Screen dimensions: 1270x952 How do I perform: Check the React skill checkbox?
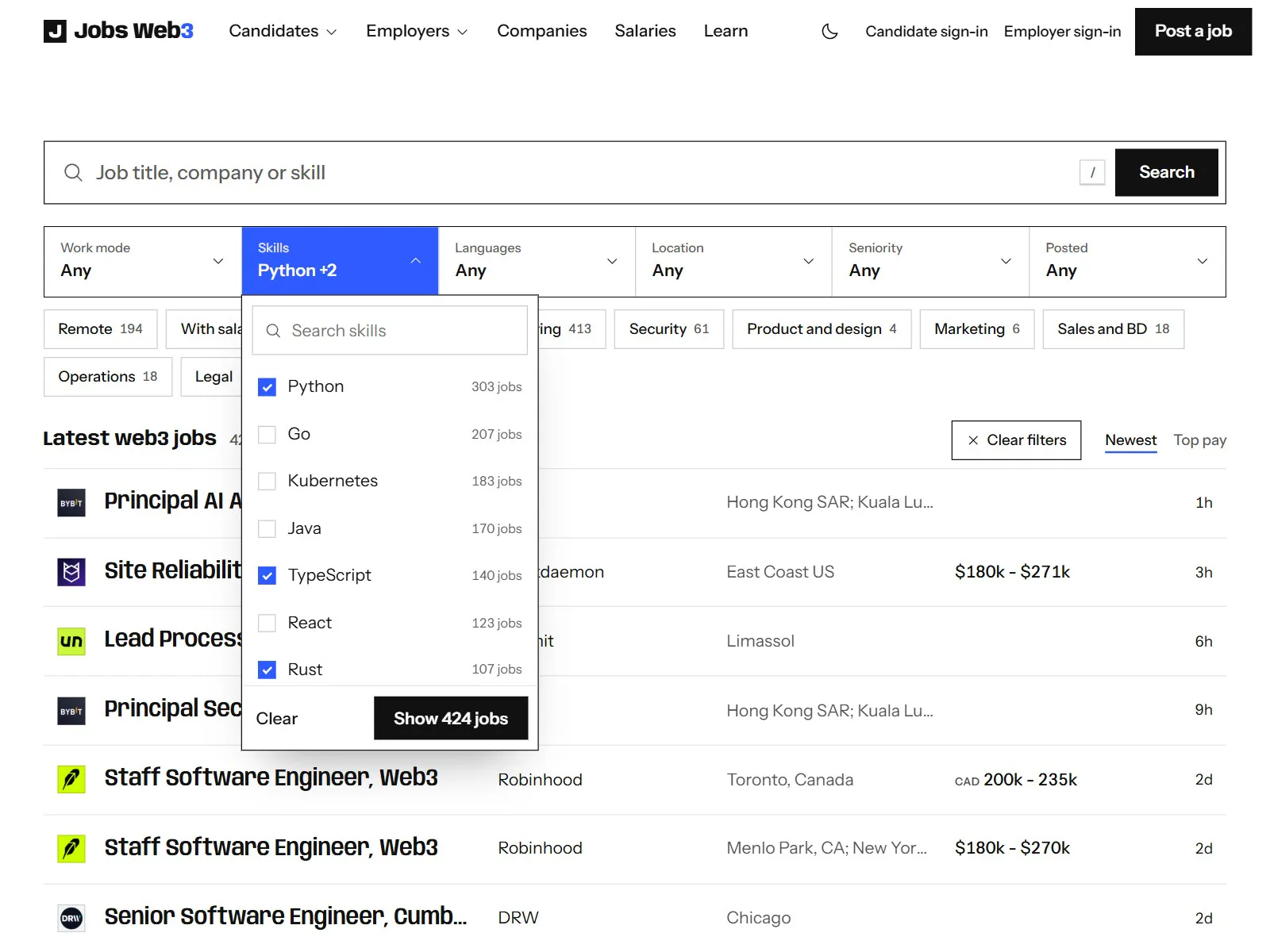coord(267,624)
